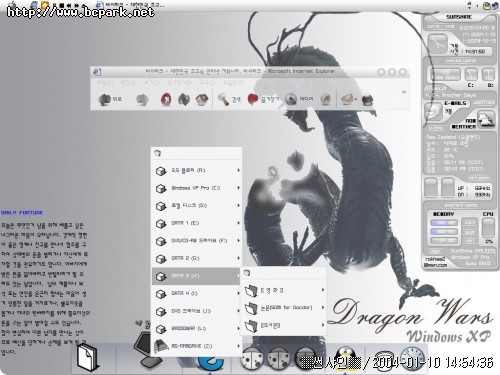Click the icon atop the drives menu
Image resolution: width=500 pixels, height=375 pixels.
(x=158, y=153)
